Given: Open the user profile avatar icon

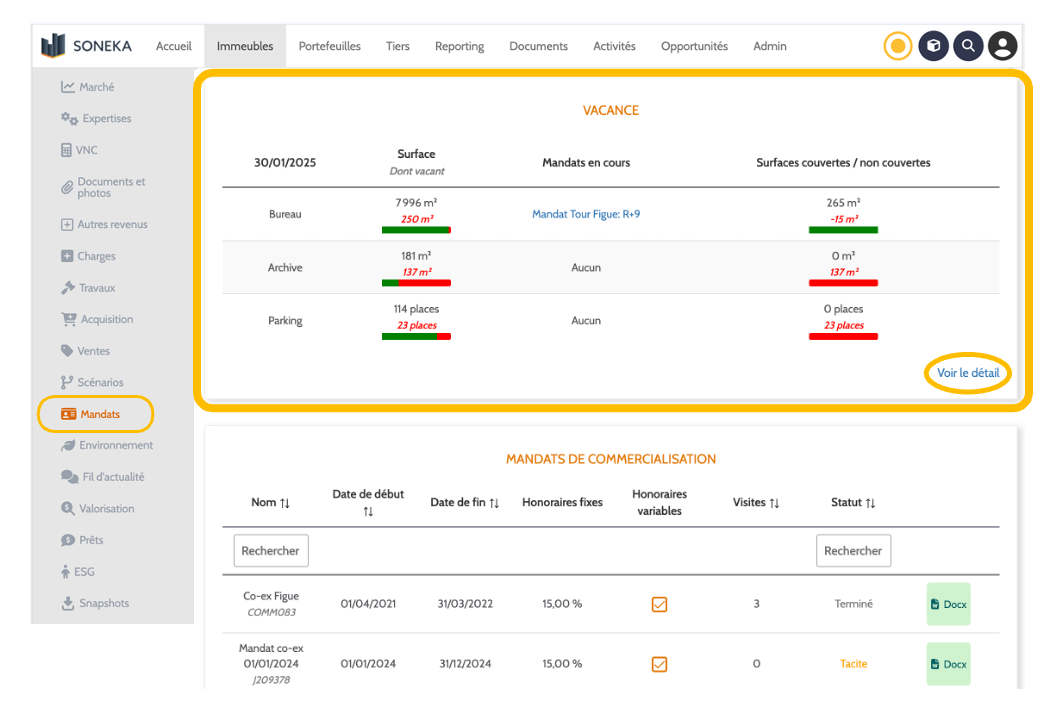Looking at the screenshot, I should [x=1002, y=46].
